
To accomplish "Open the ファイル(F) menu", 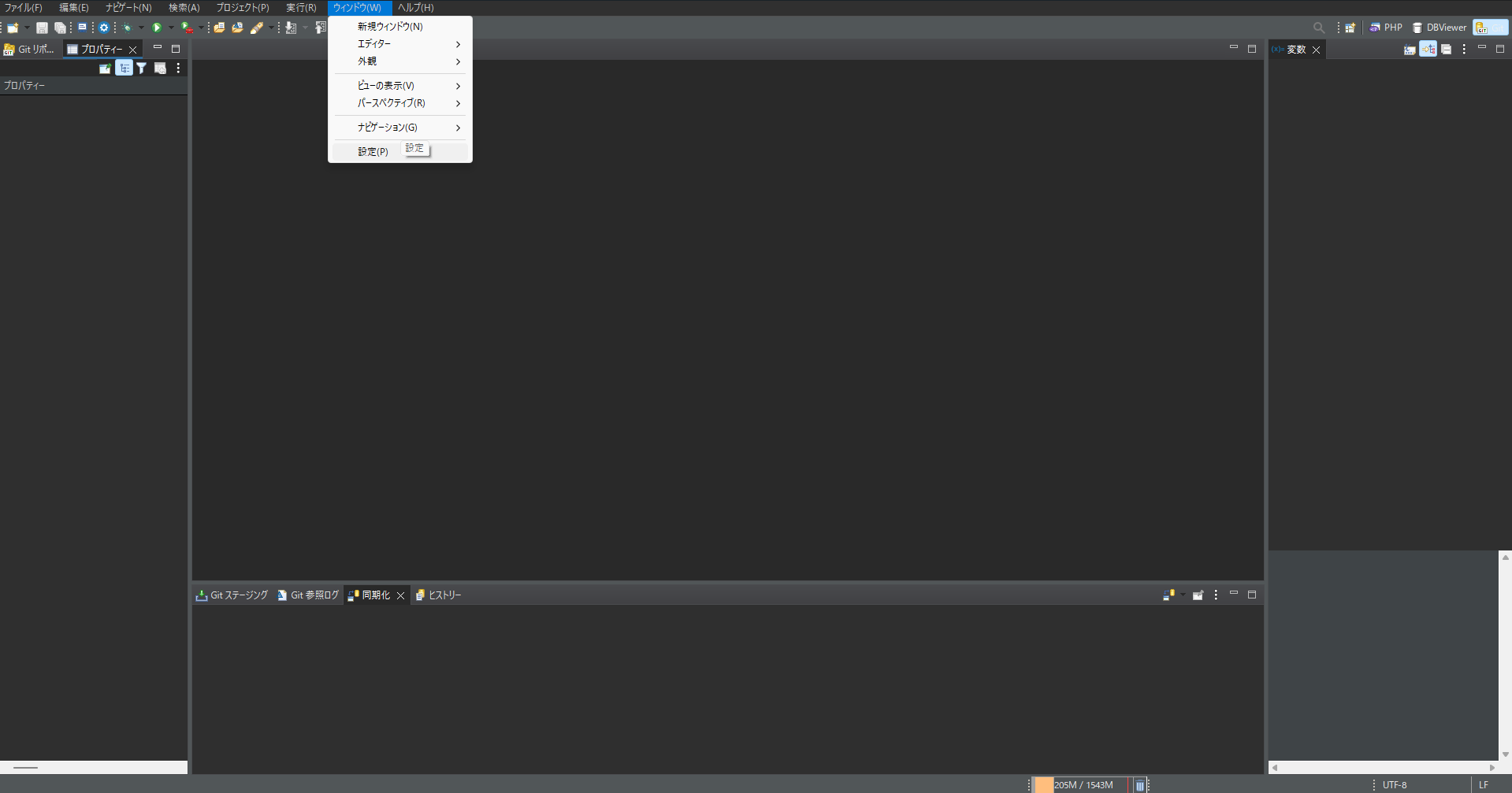I will coord(24,8).
